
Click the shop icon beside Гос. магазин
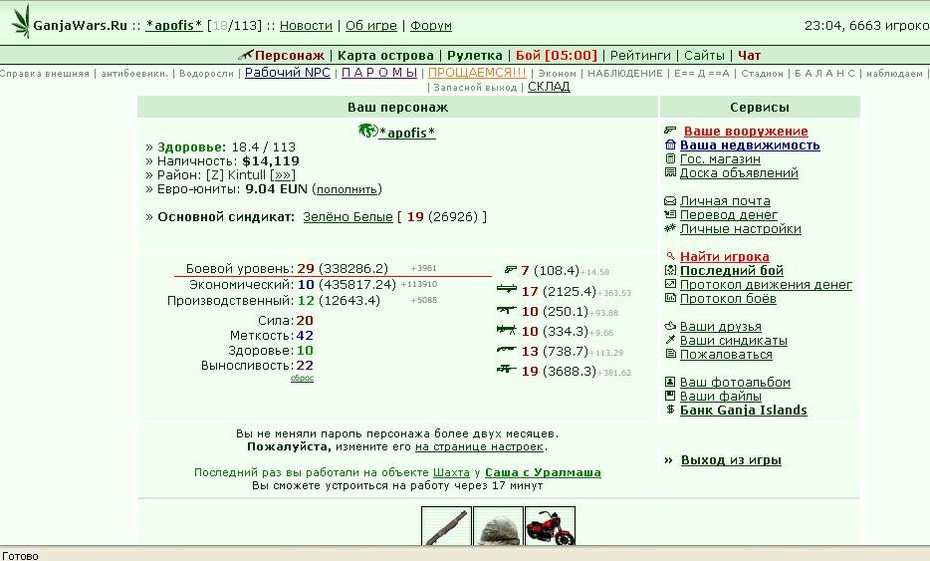pyautogui.click(x=670, y=158)
